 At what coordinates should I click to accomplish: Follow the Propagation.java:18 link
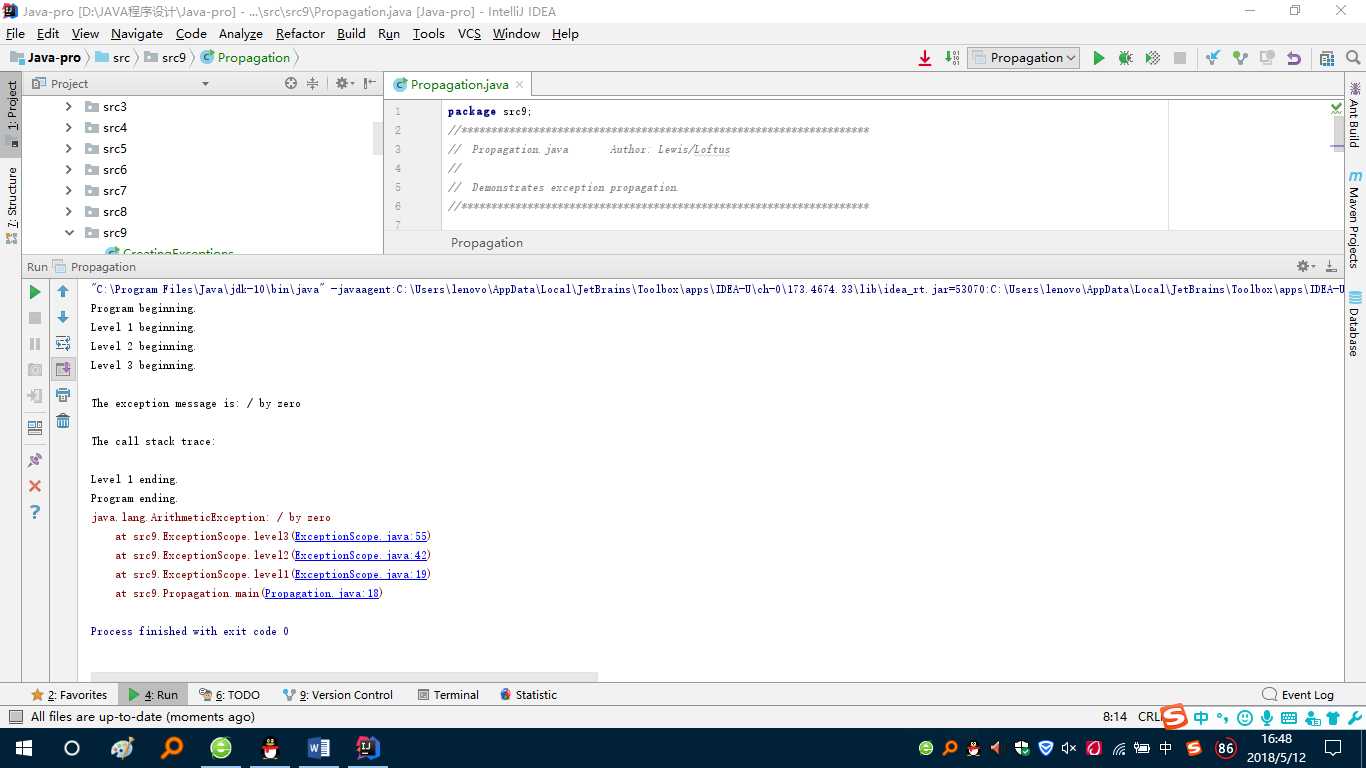[x=322, y=594]
